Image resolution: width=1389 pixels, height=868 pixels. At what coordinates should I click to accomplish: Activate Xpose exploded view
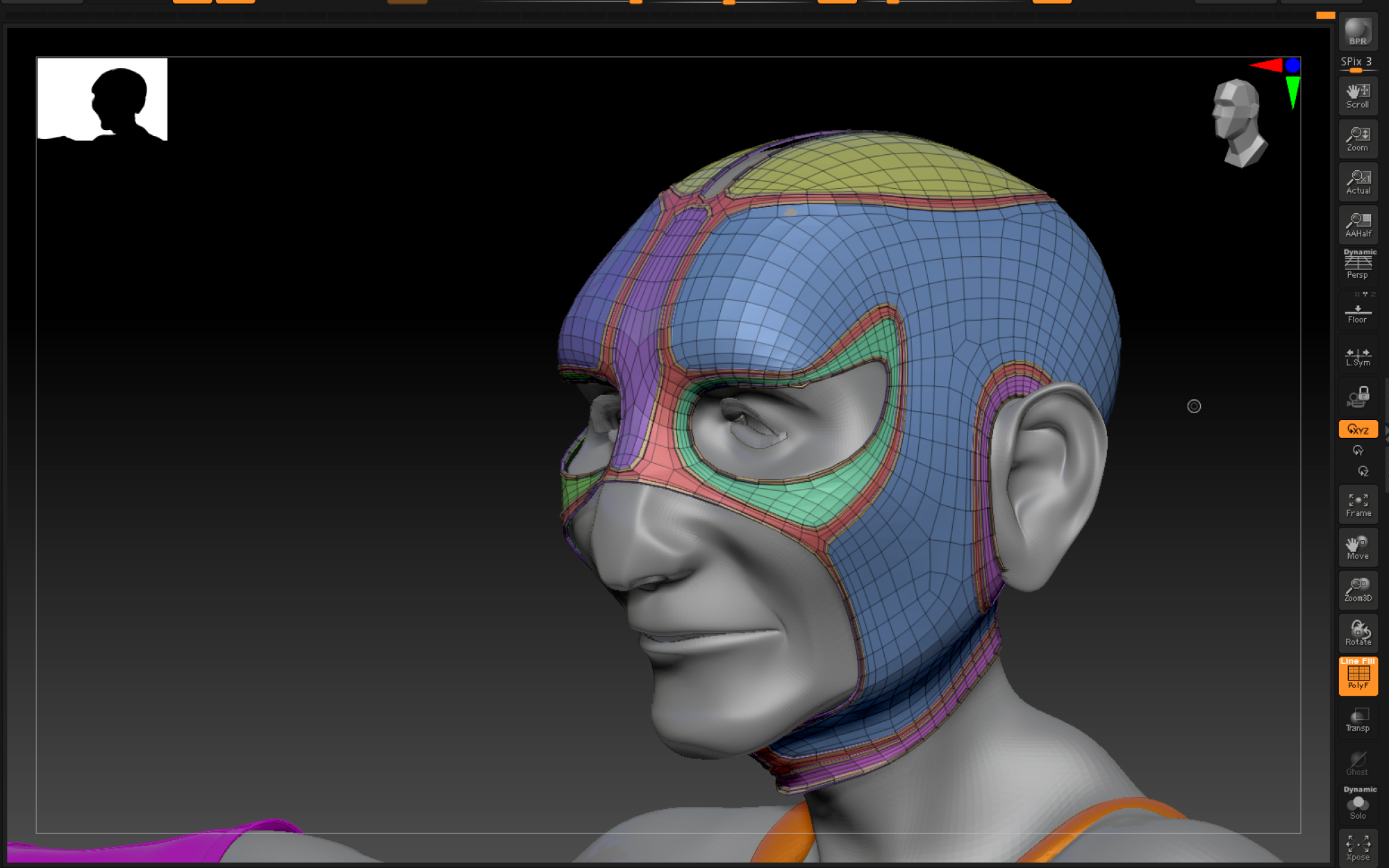point(1358,847)
